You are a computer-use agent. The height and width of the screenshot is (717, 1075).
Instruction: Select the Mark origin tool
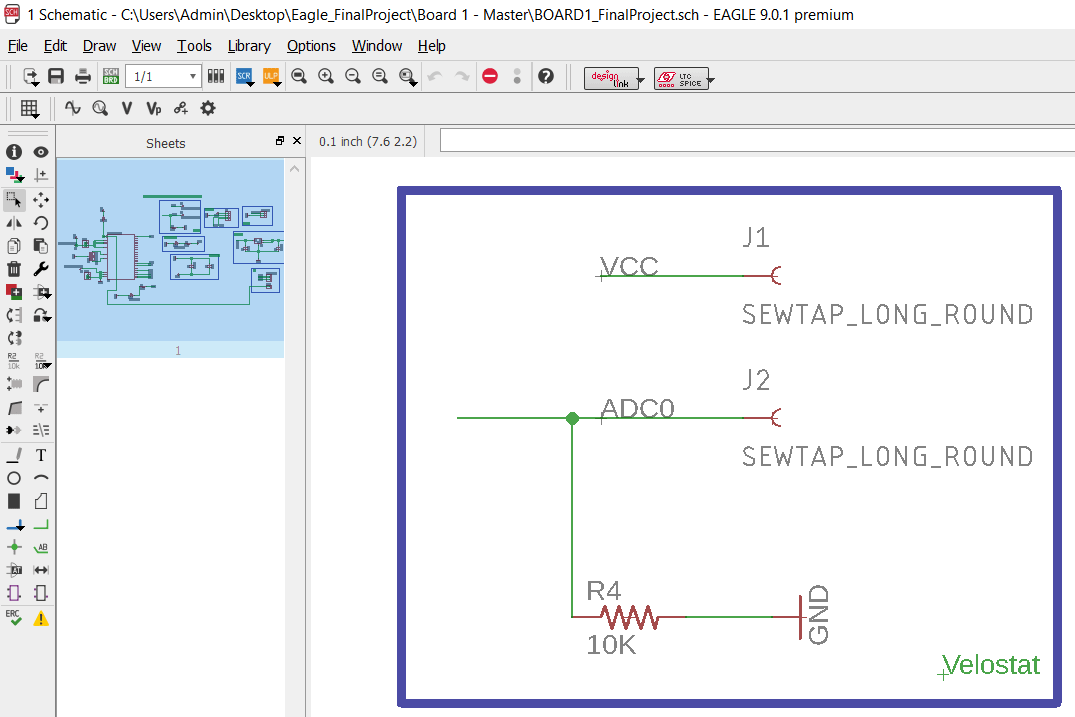[41, 175]
